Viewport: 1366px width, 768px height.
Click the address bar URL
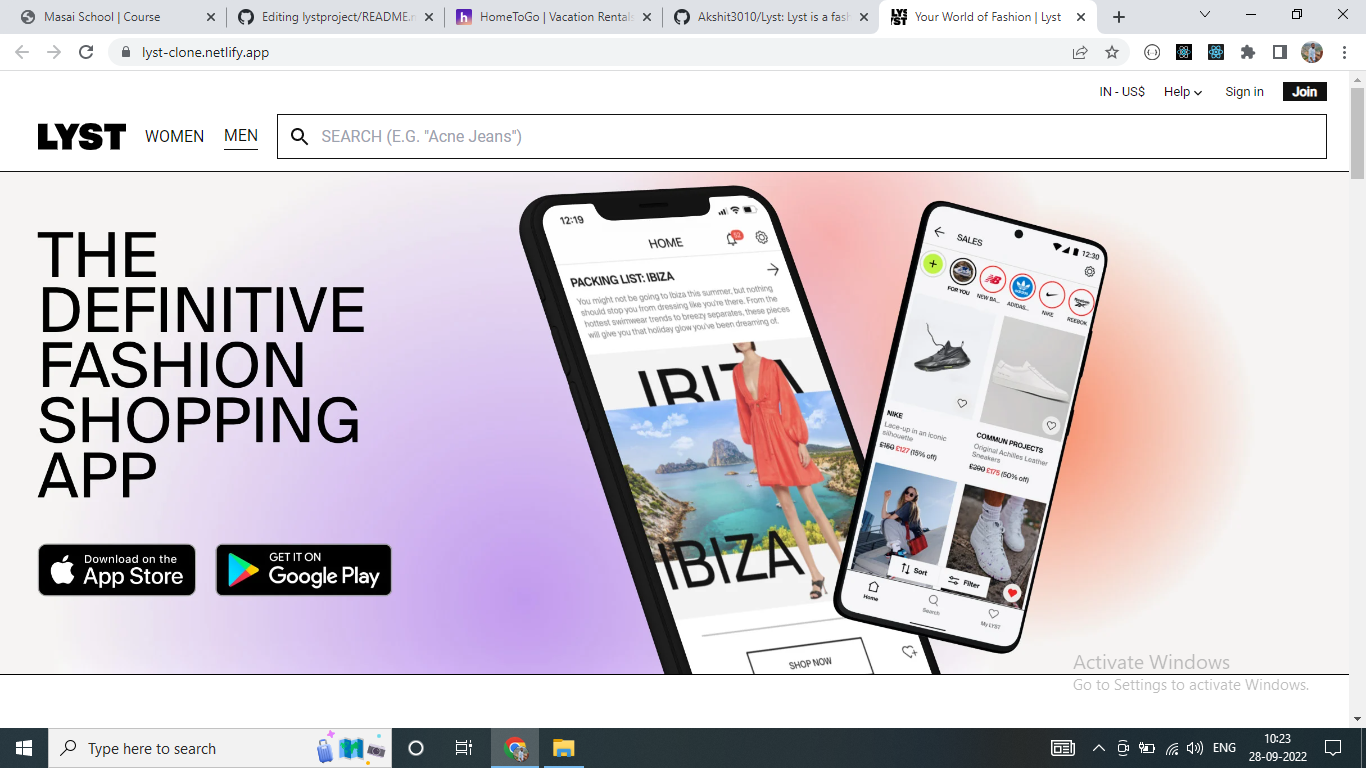click(205, 52)
